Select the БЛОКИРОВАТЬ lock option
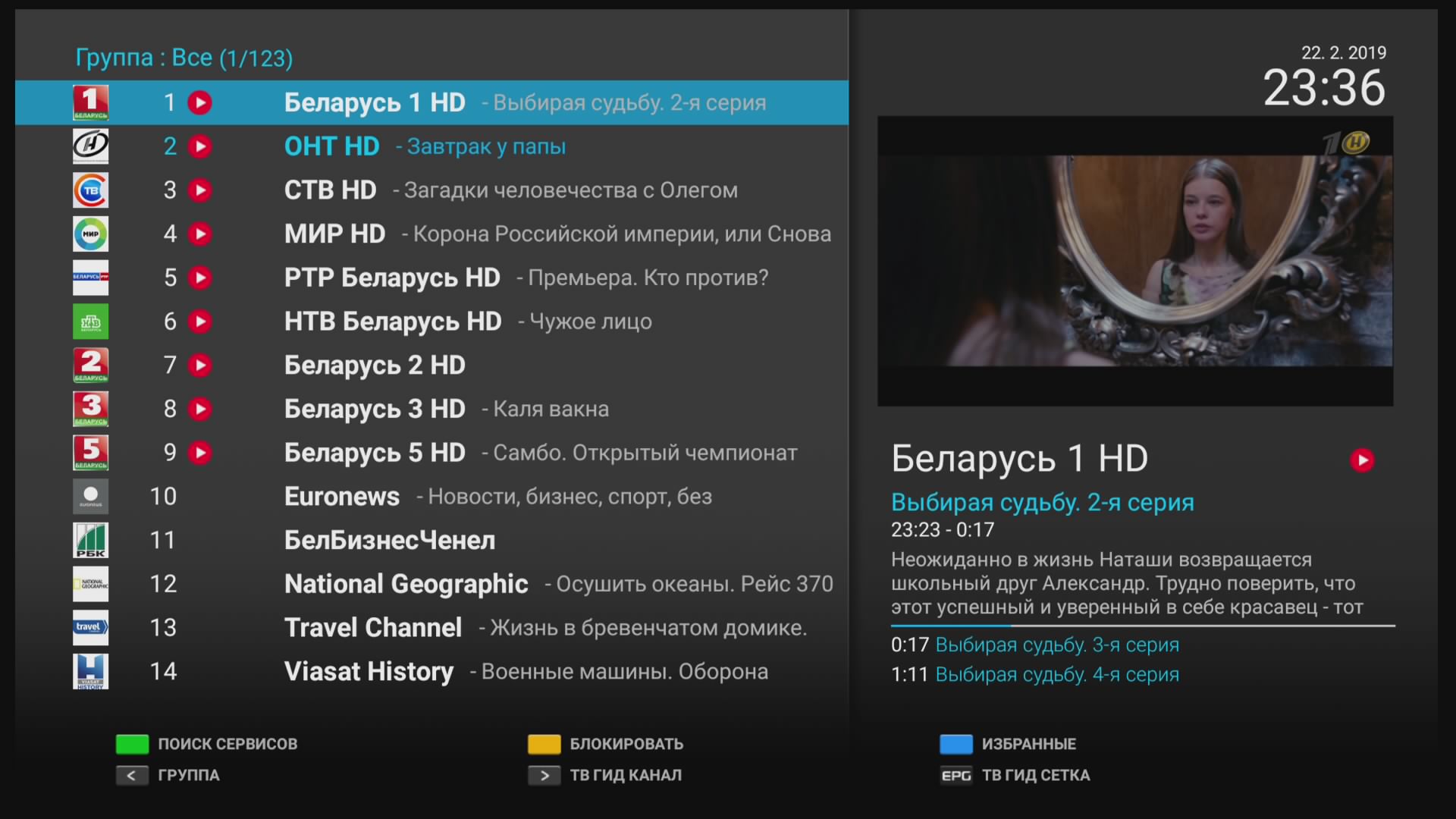 pos(626,744)
